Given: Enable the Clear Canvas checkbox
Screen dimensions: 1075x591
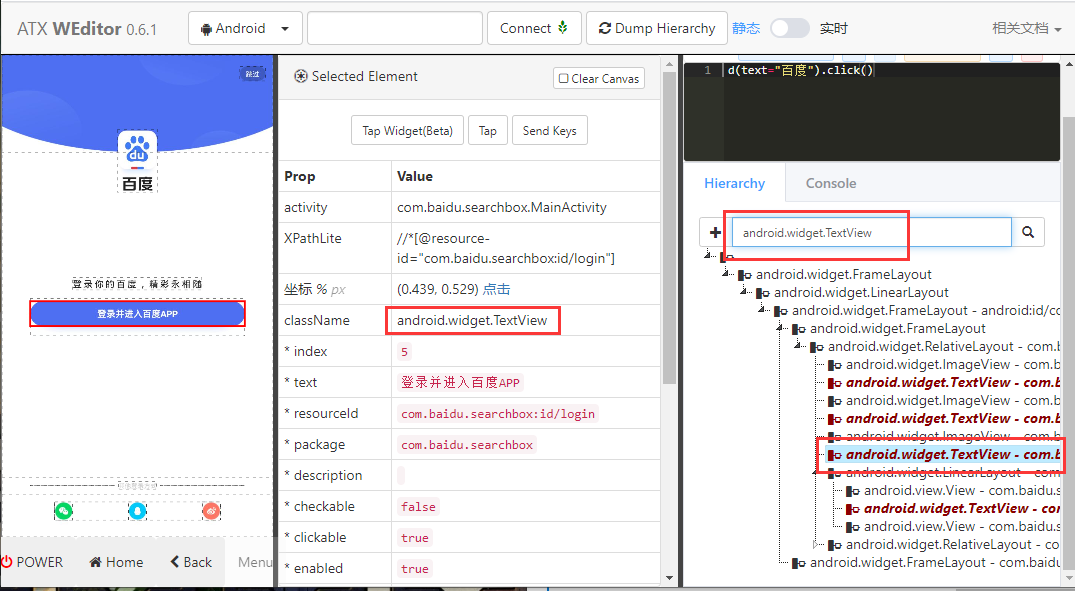Looking at the screenshot, I should point(565,78).
